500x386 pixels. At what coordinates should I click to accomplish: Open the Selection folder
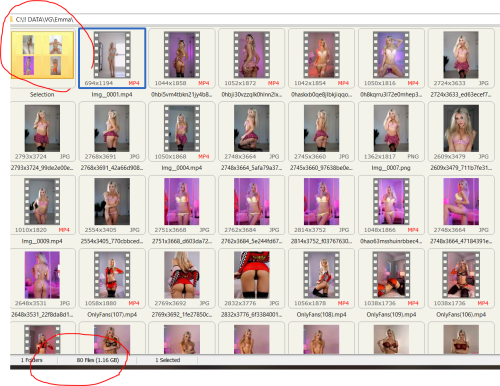coord(42,55)
